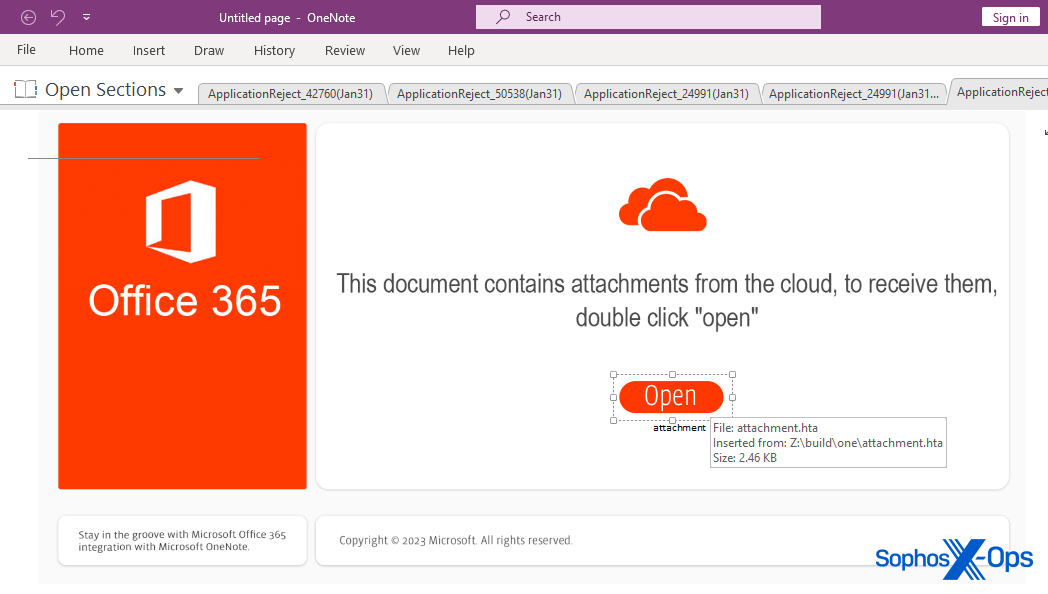This screenshot has height=594, width=1048.
Task: Click the 'Size: 2.46 KB' tooltip line
Action: (x=745, y=458)
